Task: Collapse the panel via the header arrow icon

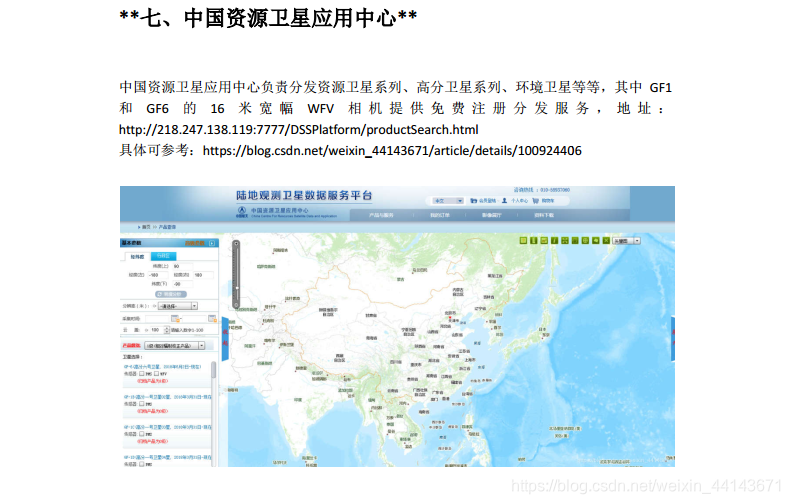Action: (x=212, y=243)
